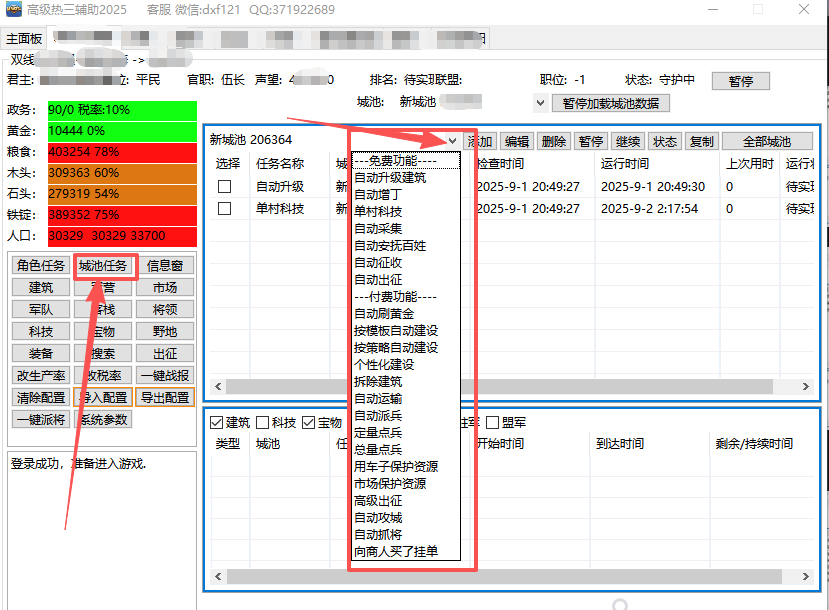829x610 pixels.
Task: Click the 编辑 task button
Action: click(517, 142)
